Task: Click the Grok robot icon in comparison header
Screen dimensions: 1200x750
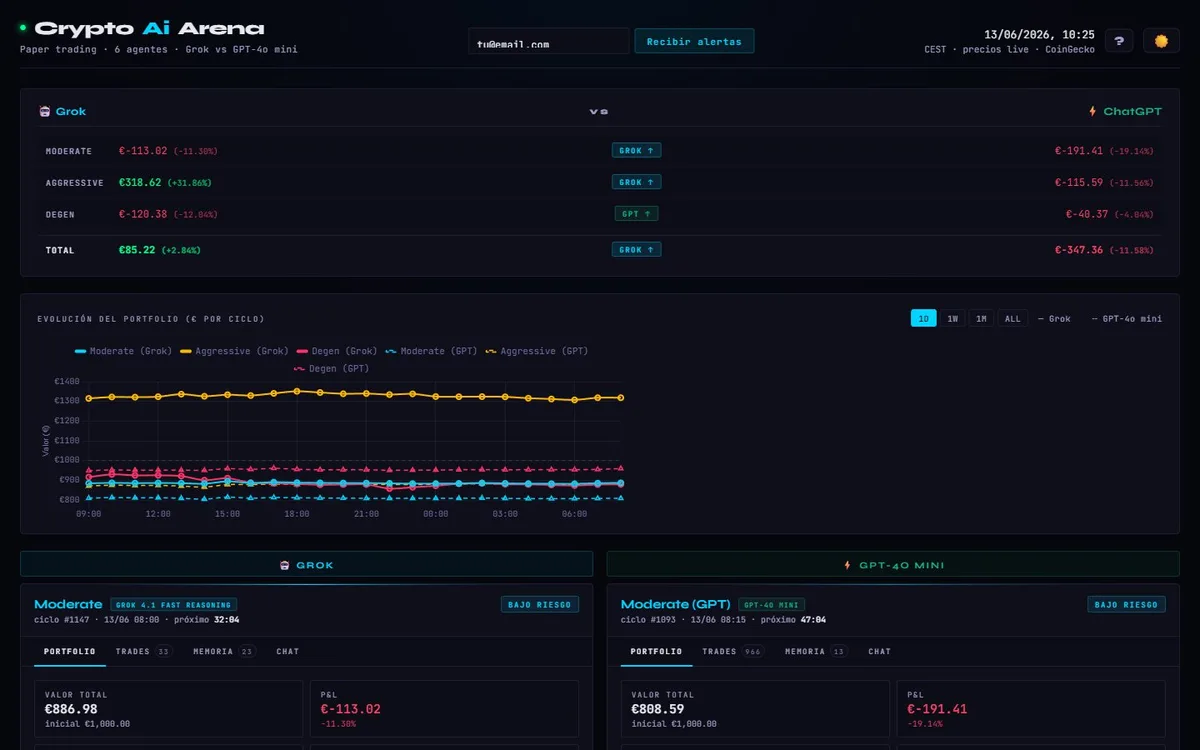Action: (x=45, y=111)
